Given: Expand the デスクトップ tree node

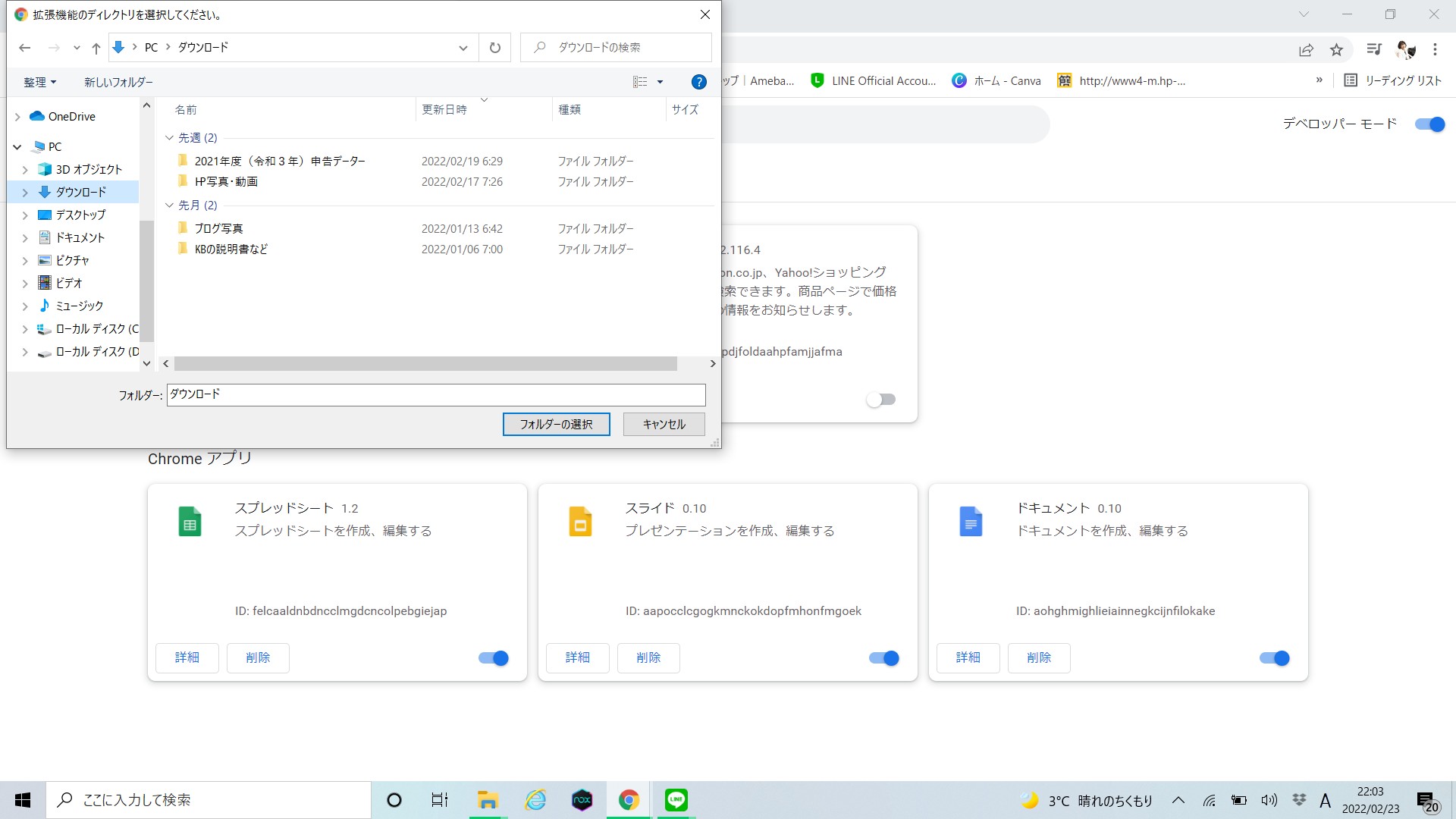Looking at the screenshot, I should 25,215.
